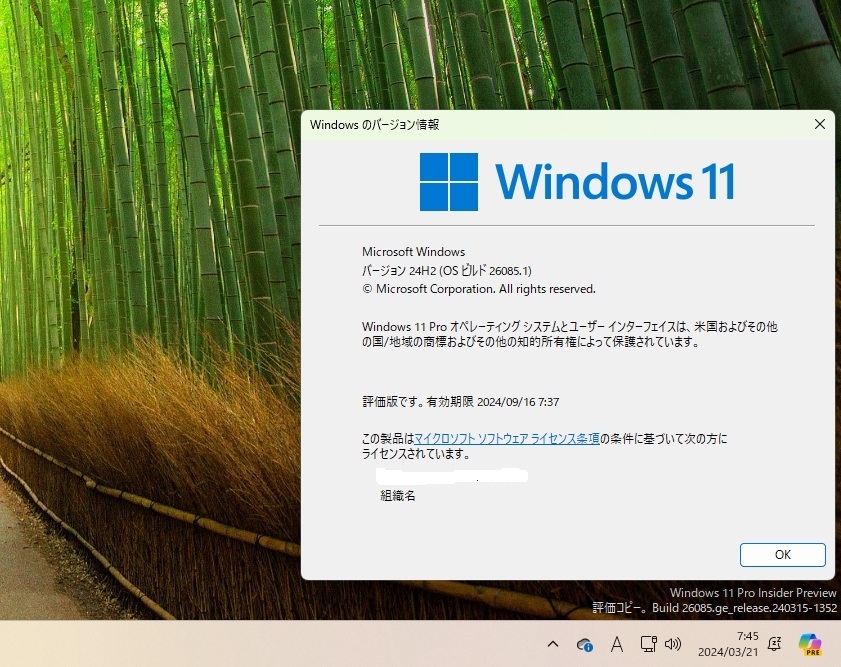Click the Windows 11 Pro trademark notice paragraph
This screenshot has width=841, height=667.
tap(570, 334)
